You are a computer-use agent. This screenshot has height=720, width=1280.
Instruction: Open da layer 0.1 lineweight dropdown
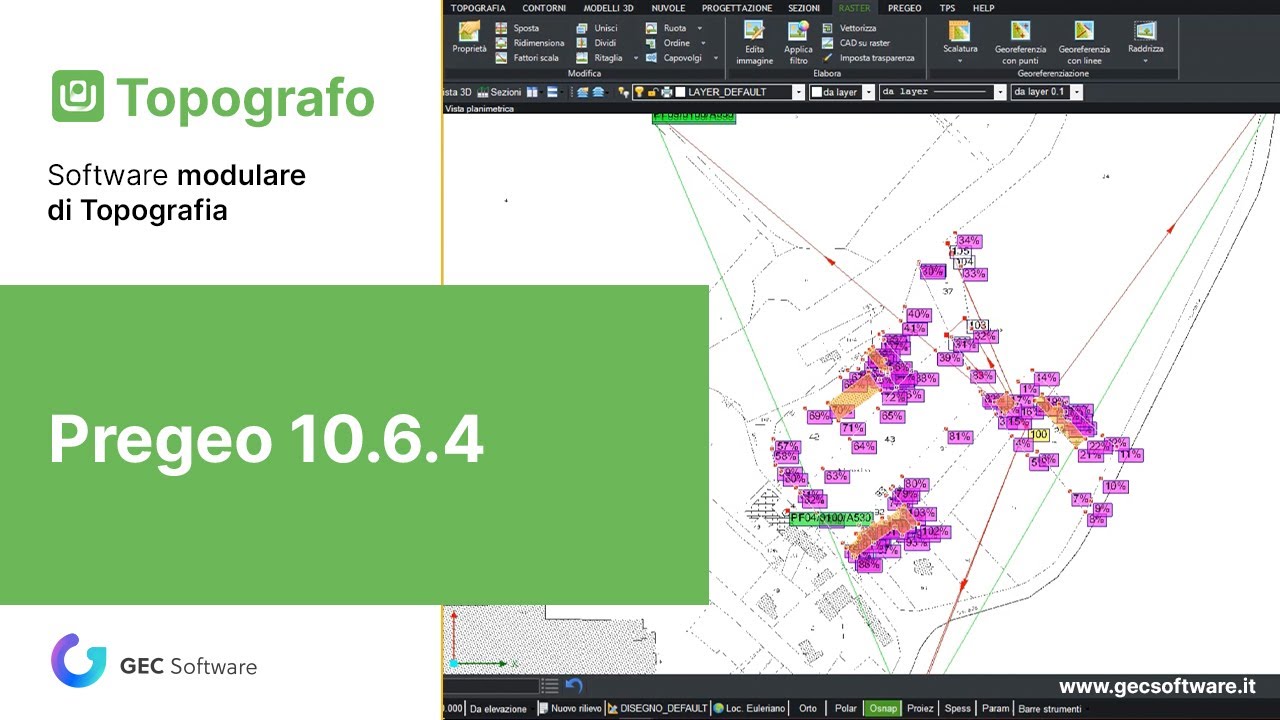(x=1076, y=92)
